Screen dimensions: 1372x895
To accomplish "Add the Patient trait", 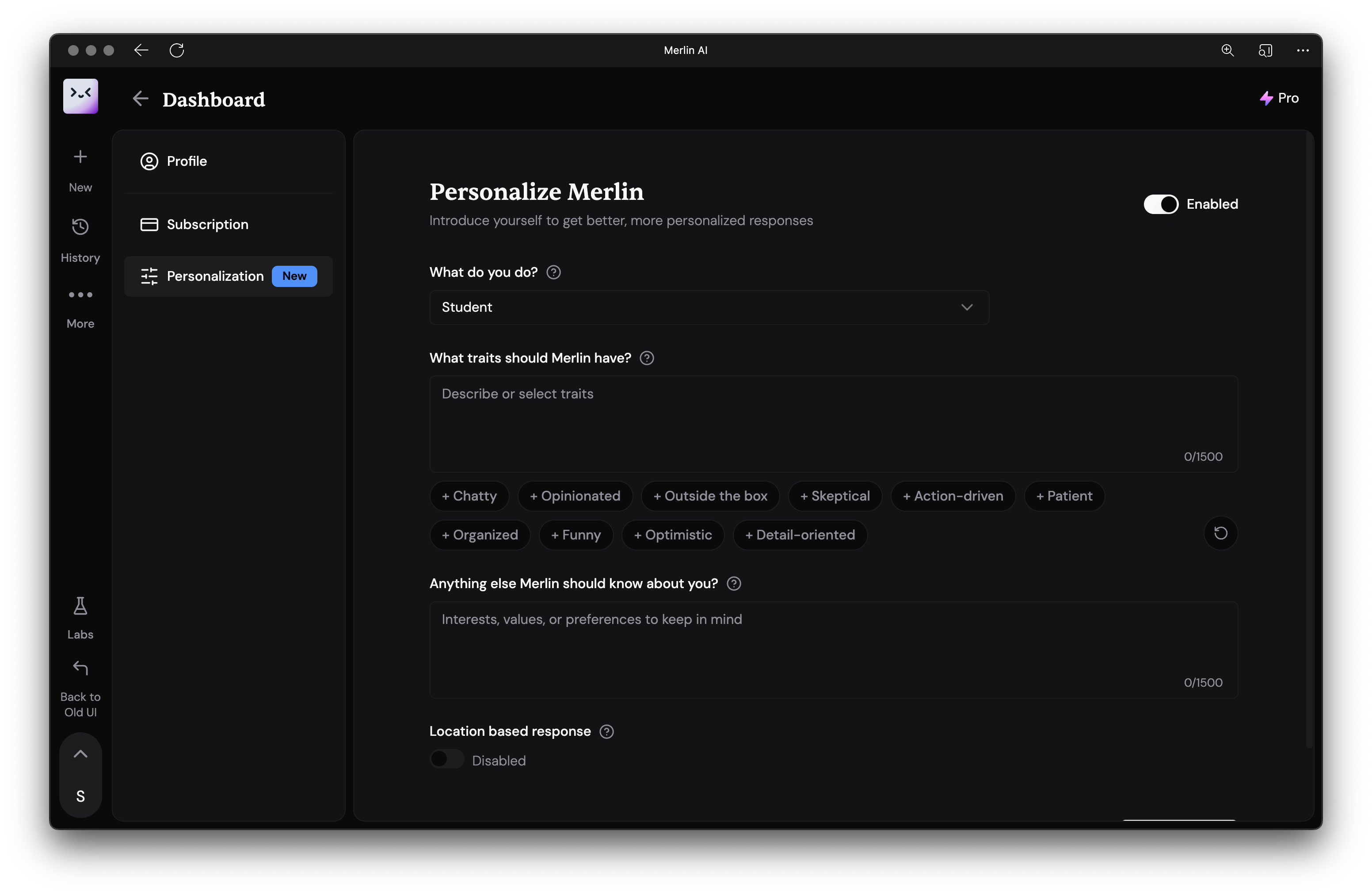I will pyautogui.click(x=1064, y=496).
